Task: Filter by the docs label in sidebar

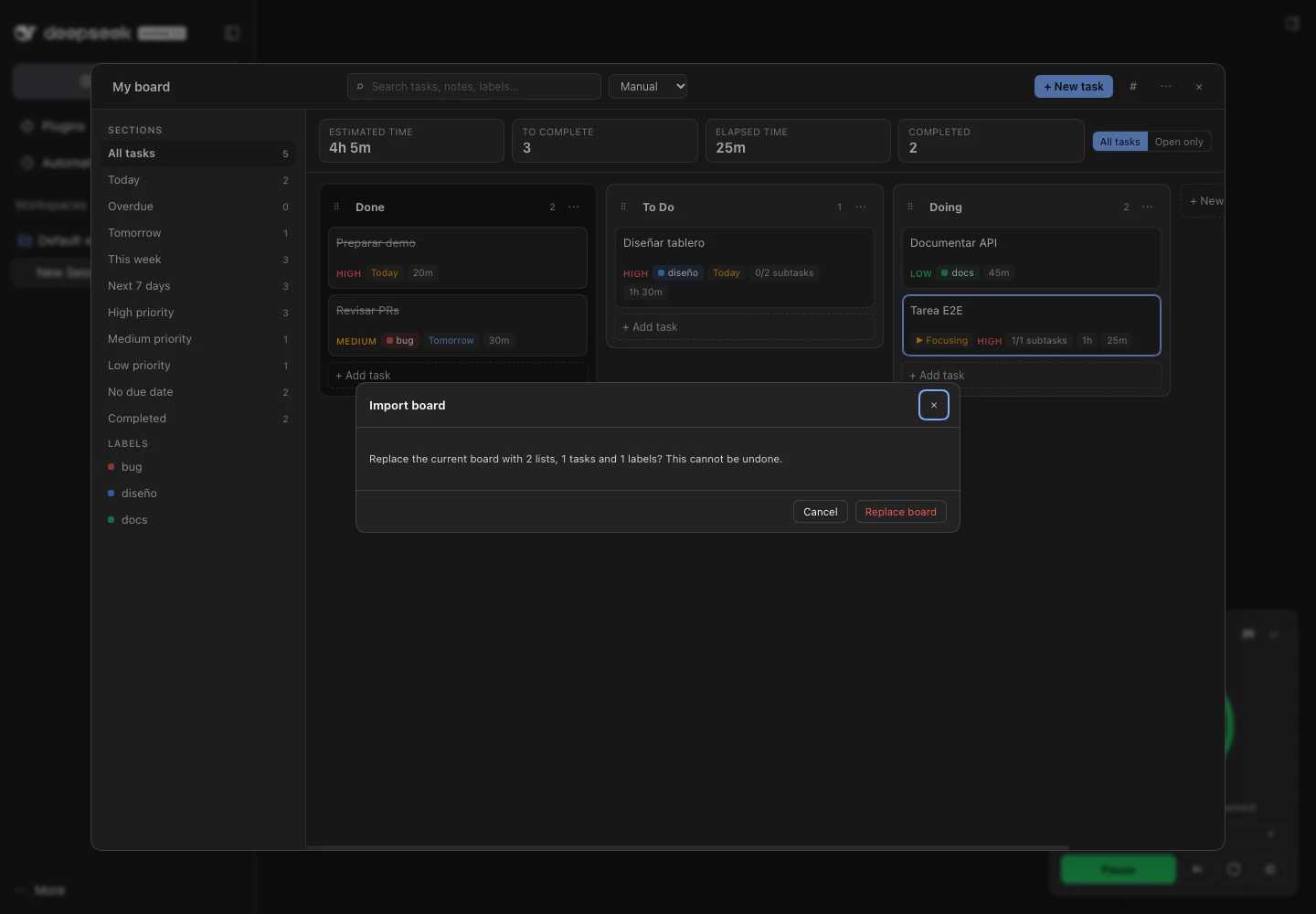Action: (x=197, y=520)
